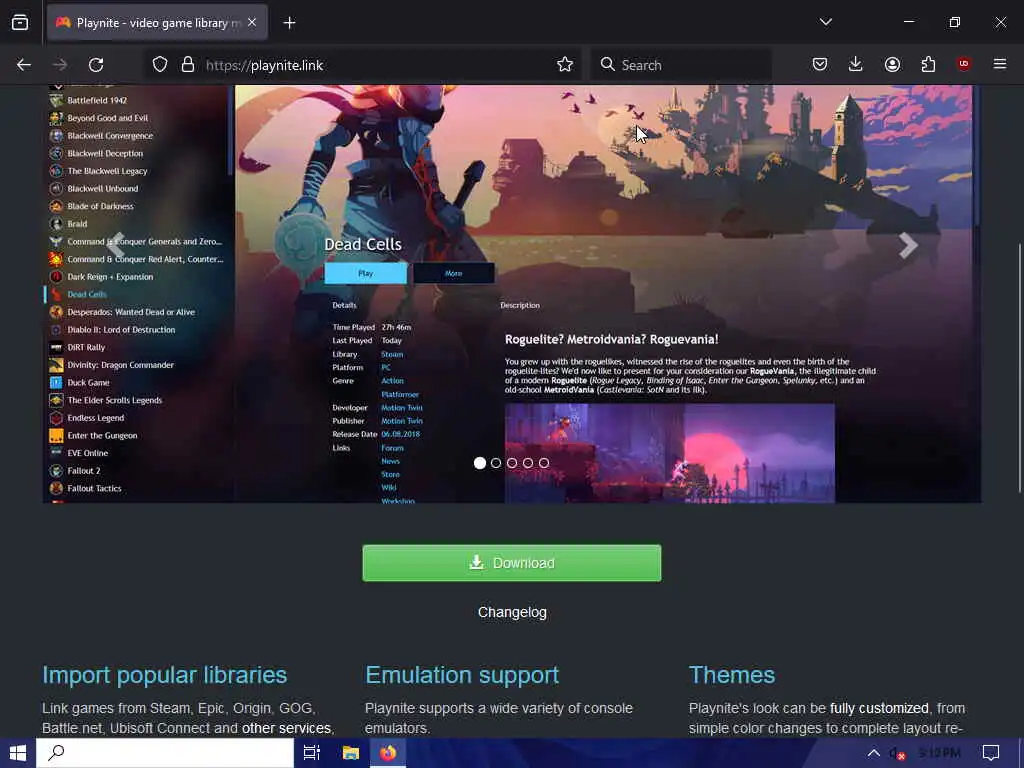
Task: Click the page vertical scrollbar
Action: click(x=1019, y=368)
